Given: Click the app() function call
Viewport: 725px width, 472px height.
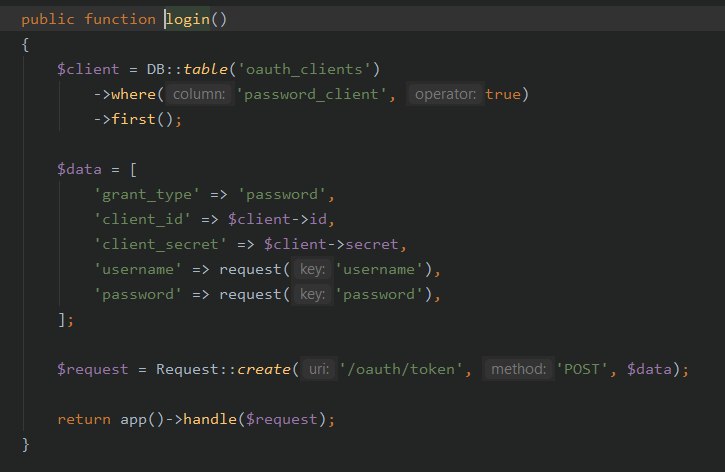Looking at the screenshot, I should click(x=142, y=419).
